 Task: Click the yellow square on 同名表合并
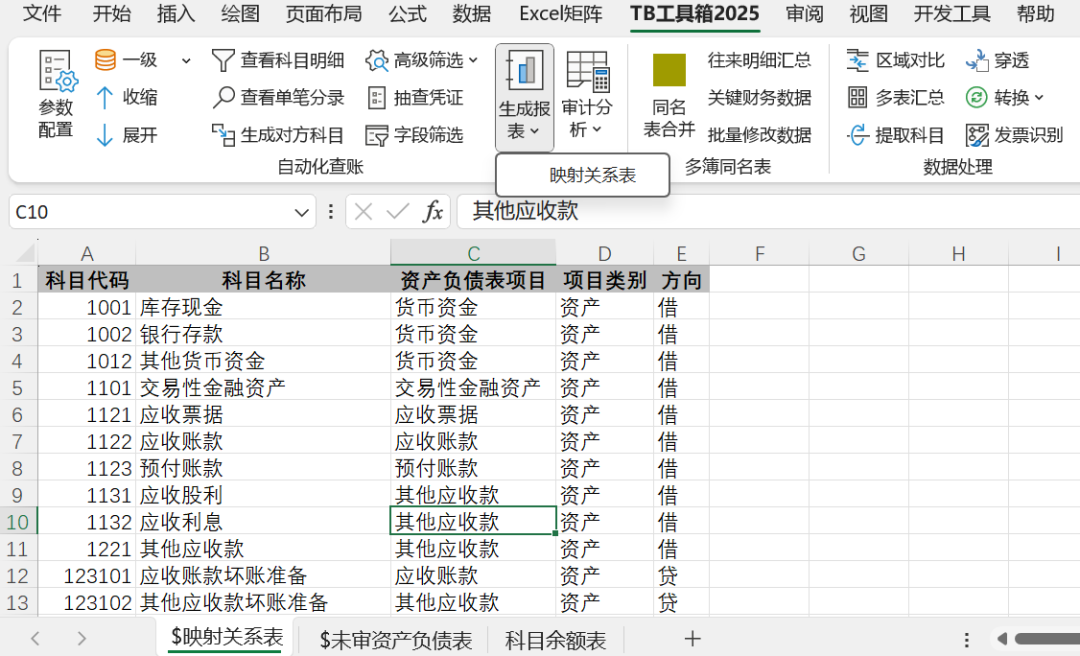pyautogui.click(x=671, y=72)
